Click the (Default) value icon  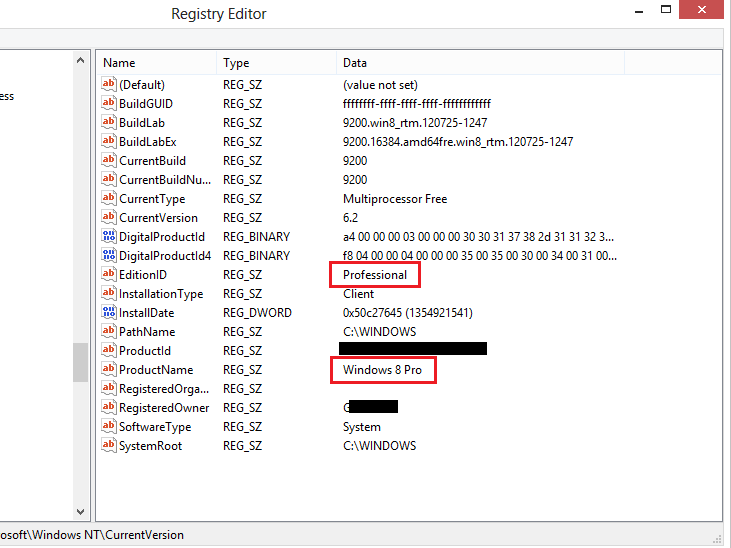click(x=109, y=85)
